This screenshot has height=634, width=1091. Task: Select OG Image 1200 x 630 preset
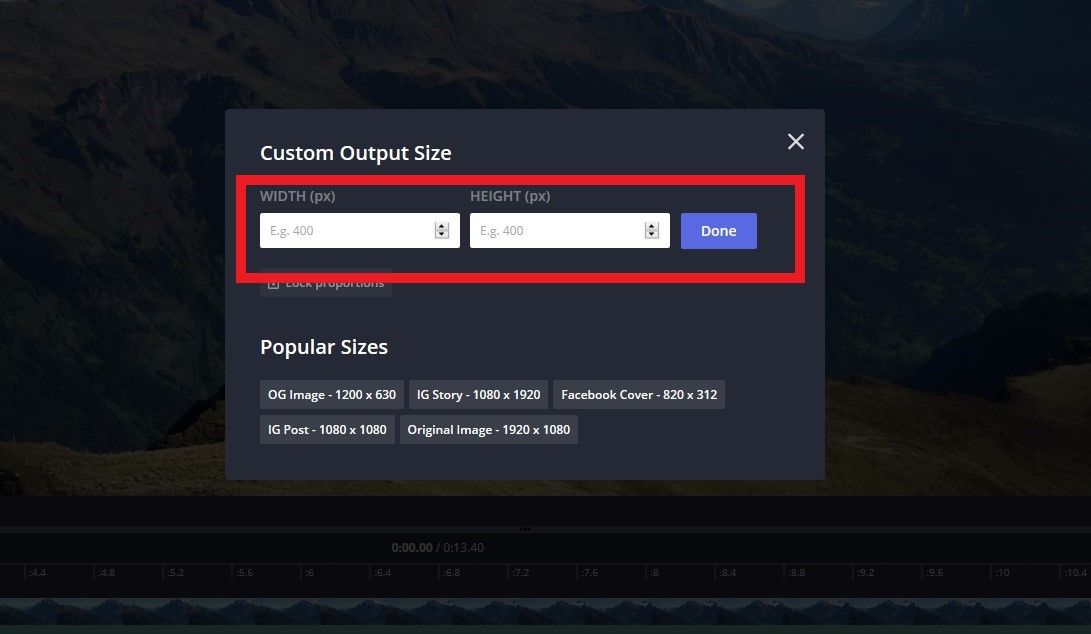click(x=331, y=395)
